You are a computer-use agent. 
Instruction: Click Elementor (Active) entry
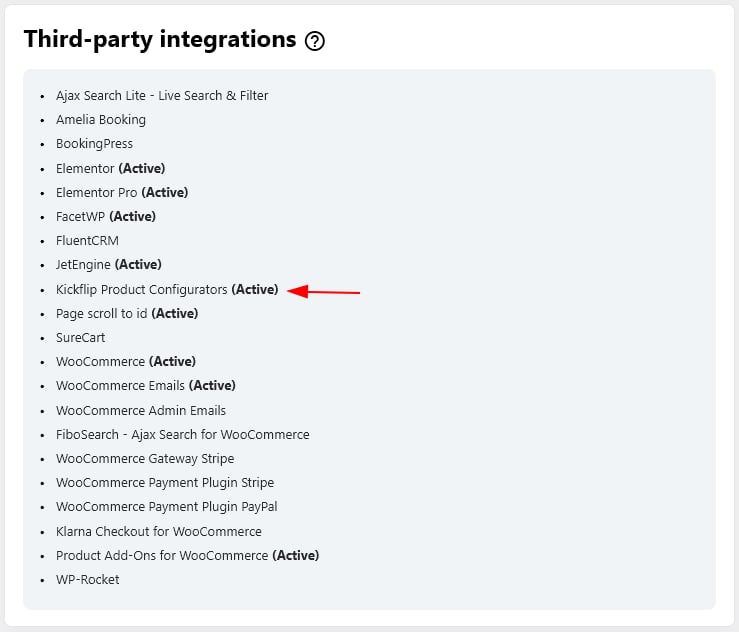(110, 168)
